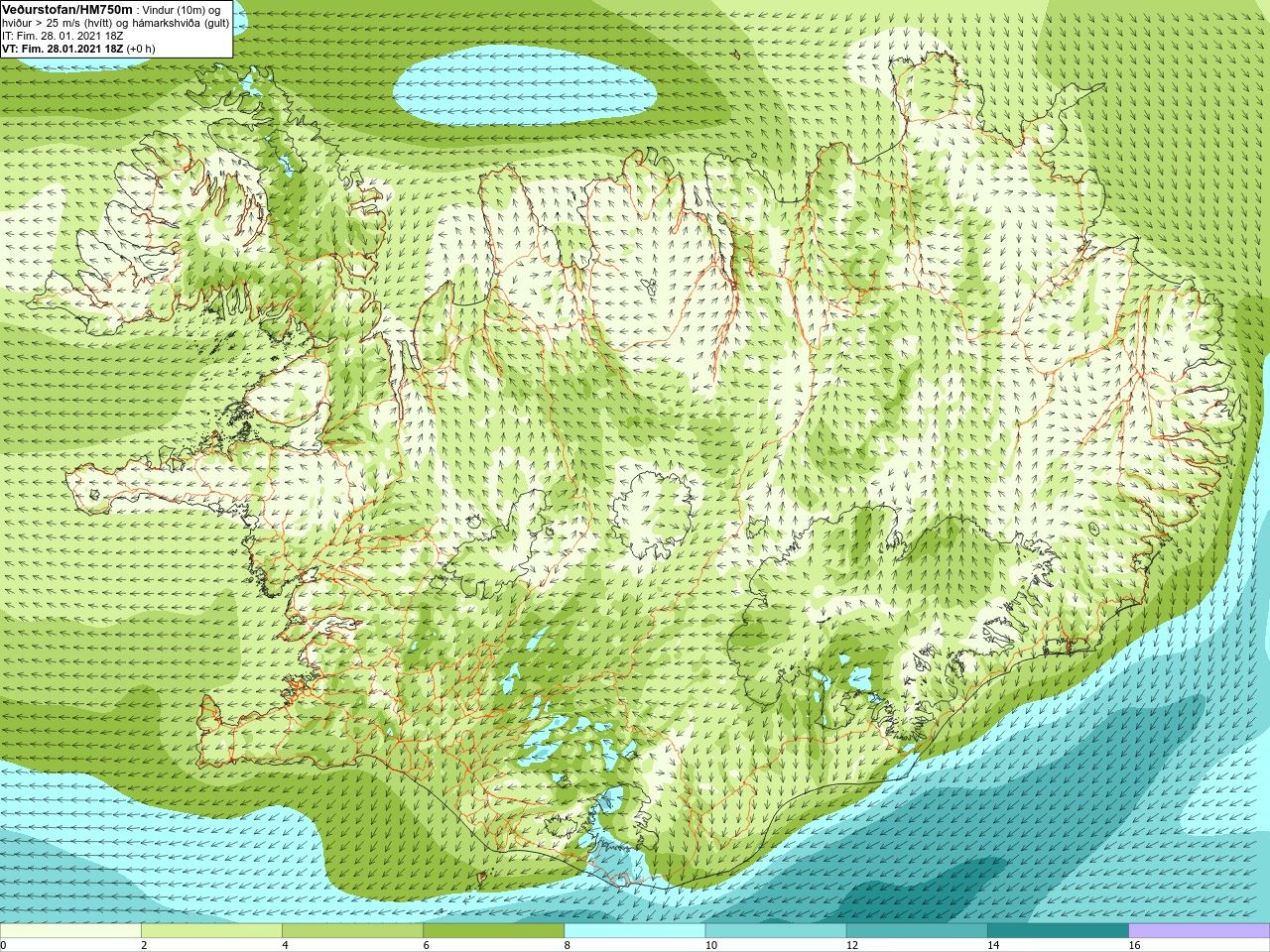
Task: Click the 'IT: Fim. 28. 01. 2021 18Z' line
Action: click(x=63, y=36)
